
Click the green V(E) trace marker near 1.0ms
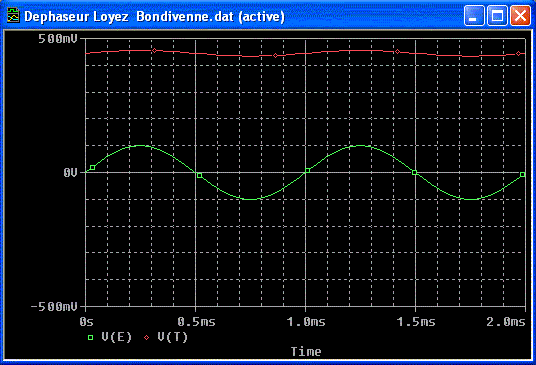[308, 170]
